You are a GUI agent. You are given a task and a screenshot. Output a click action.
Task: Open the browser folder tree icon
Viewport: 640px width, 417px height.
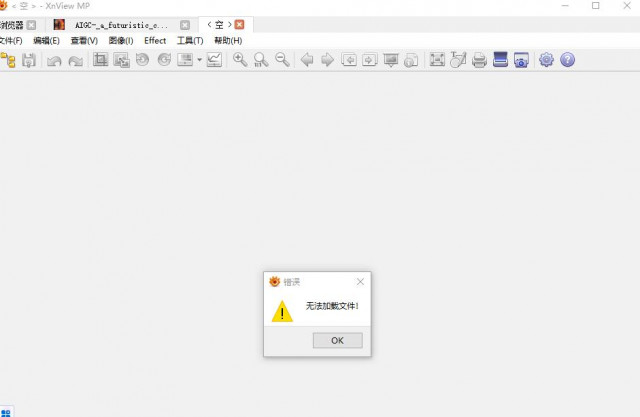8,60
